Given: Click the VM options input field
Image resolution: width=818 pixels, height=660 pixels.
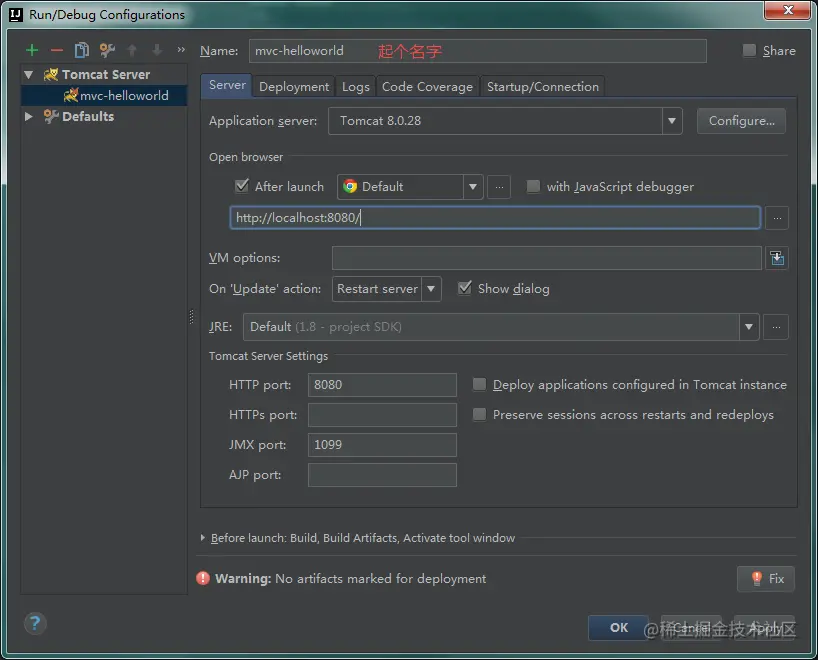Looking at the screenshot, I should click(x=546, y=258).
